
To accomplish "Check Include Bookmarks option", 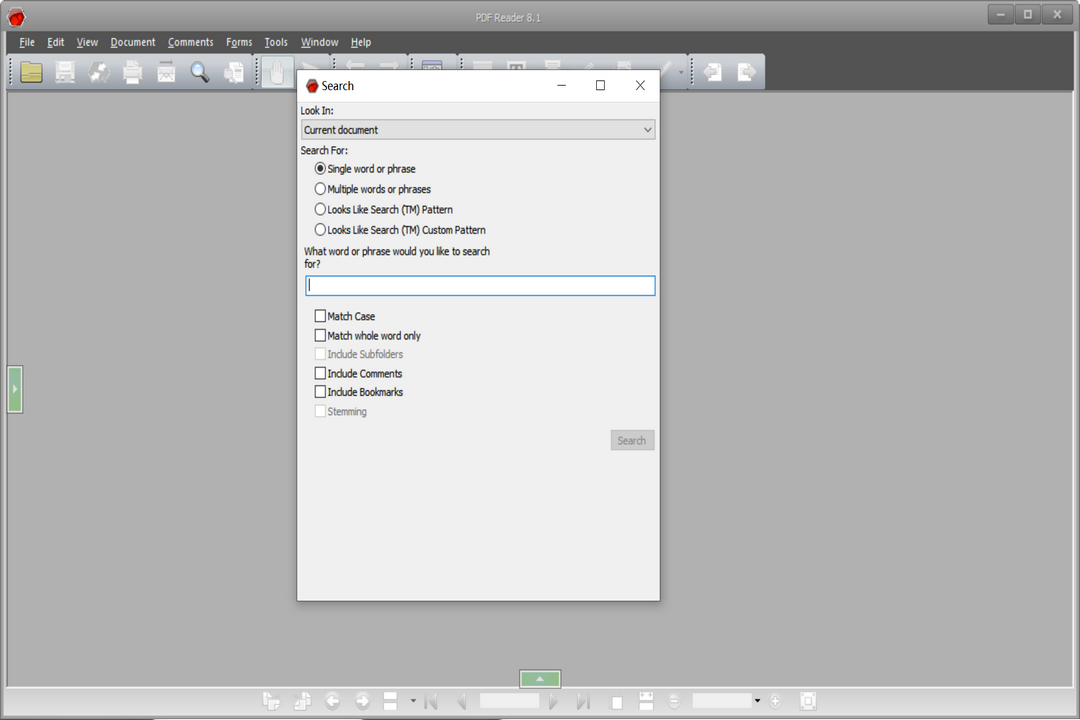I will point(321,392).
